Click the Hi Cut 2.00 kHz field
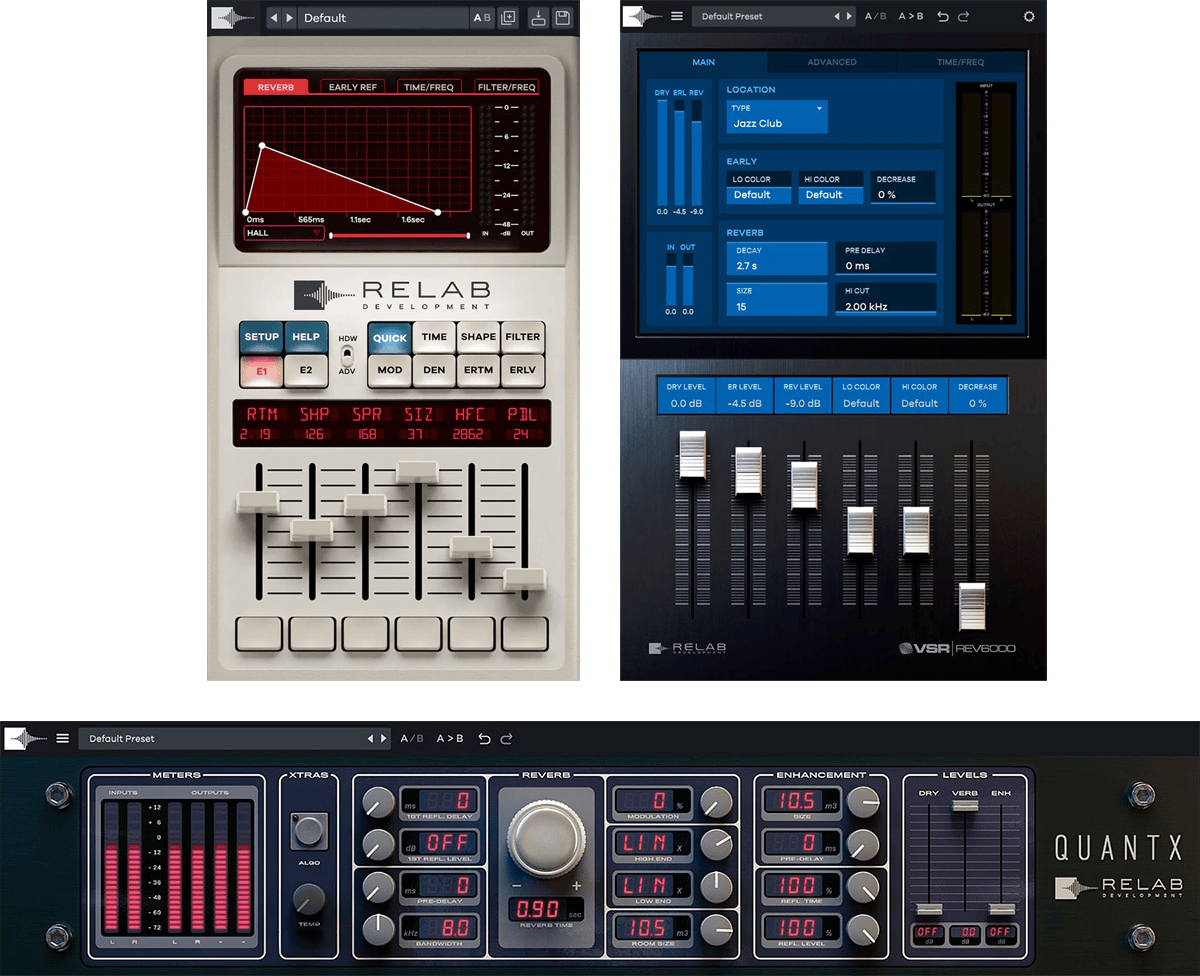The image size is (1200, 976). click(x=885, y=299)
